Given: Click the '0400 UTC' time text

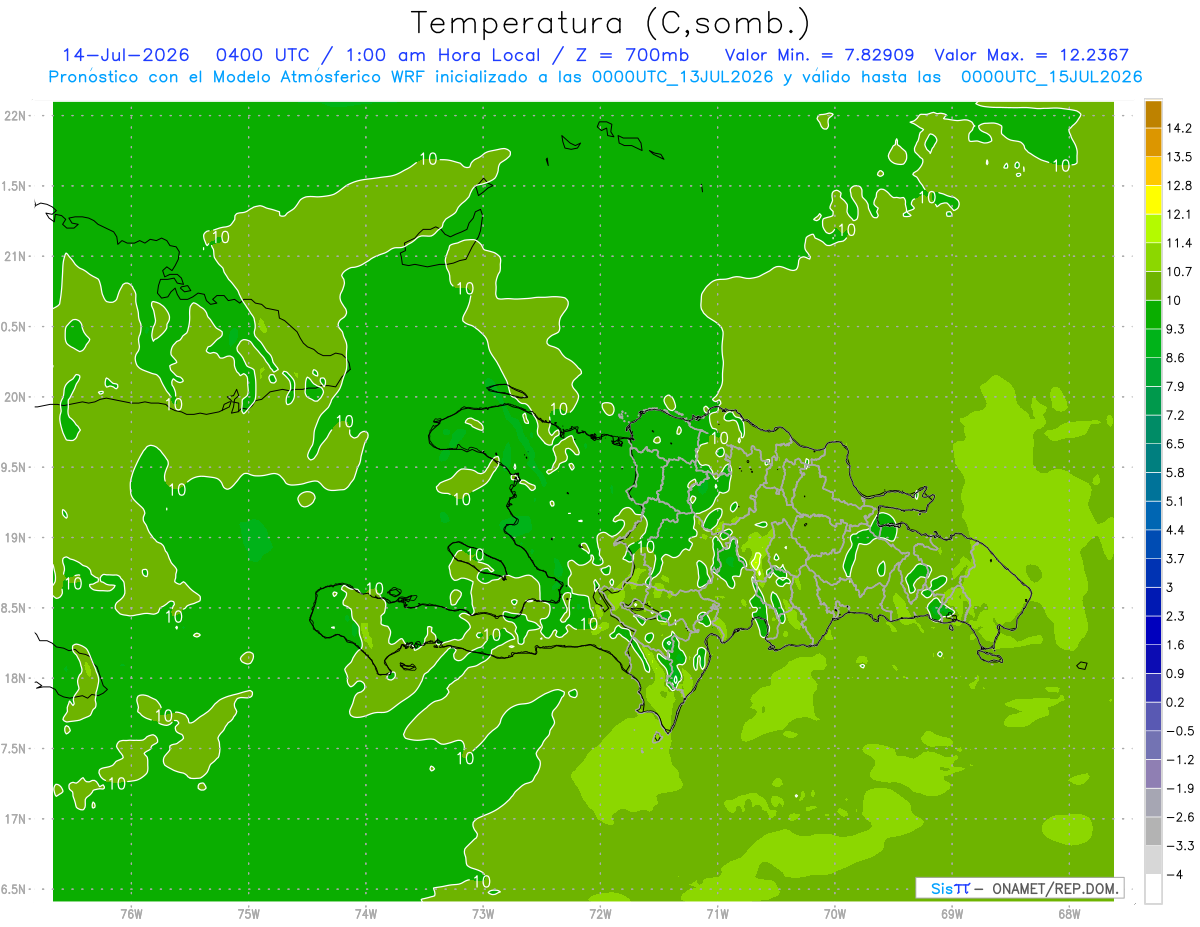Looking at the screenshot, I should pyautogui.click(x=261, y=55).
